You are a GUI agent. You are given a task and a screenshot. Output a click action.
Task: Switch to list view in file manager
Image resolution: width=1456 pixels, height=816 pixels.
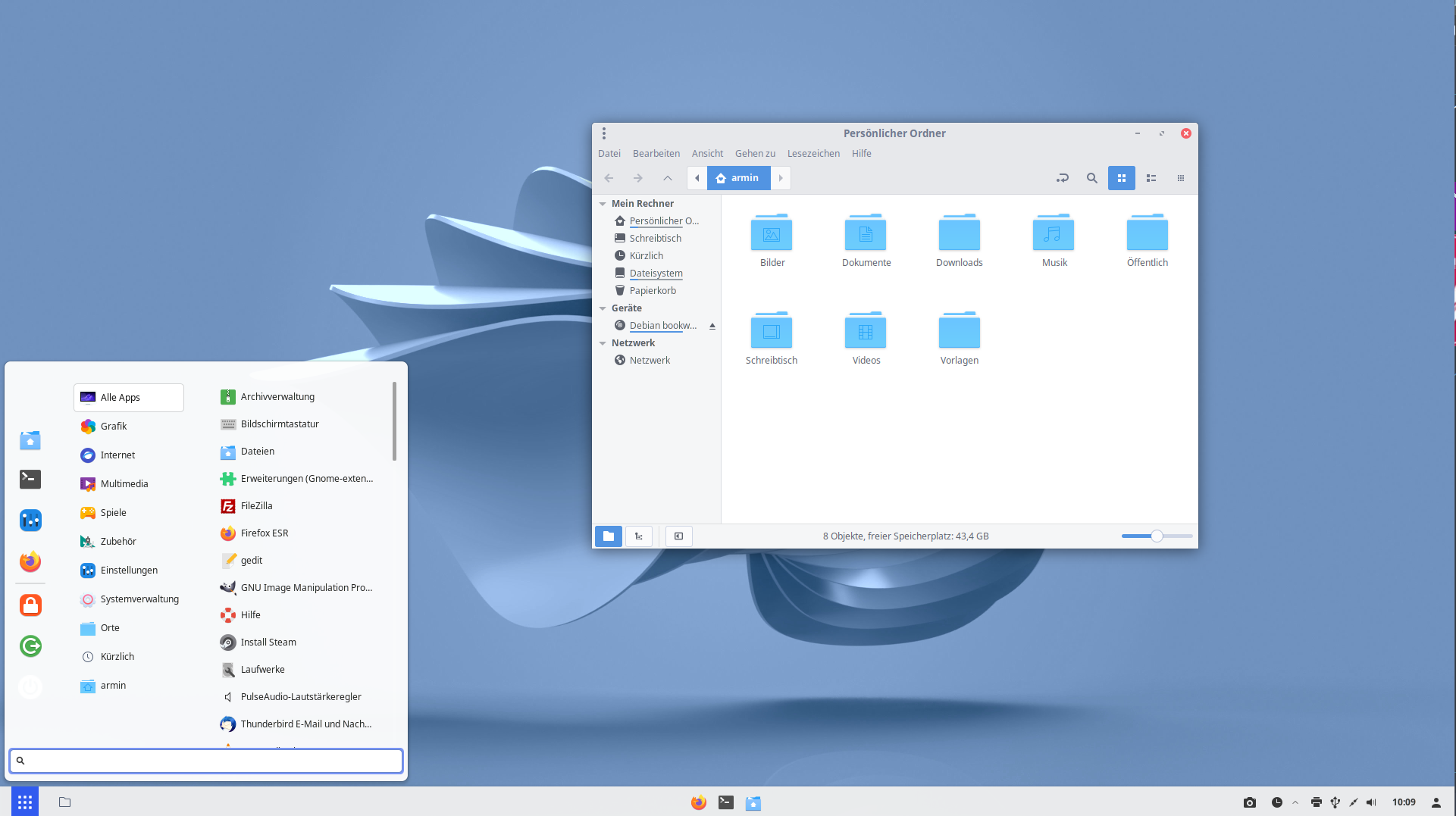1151,178
